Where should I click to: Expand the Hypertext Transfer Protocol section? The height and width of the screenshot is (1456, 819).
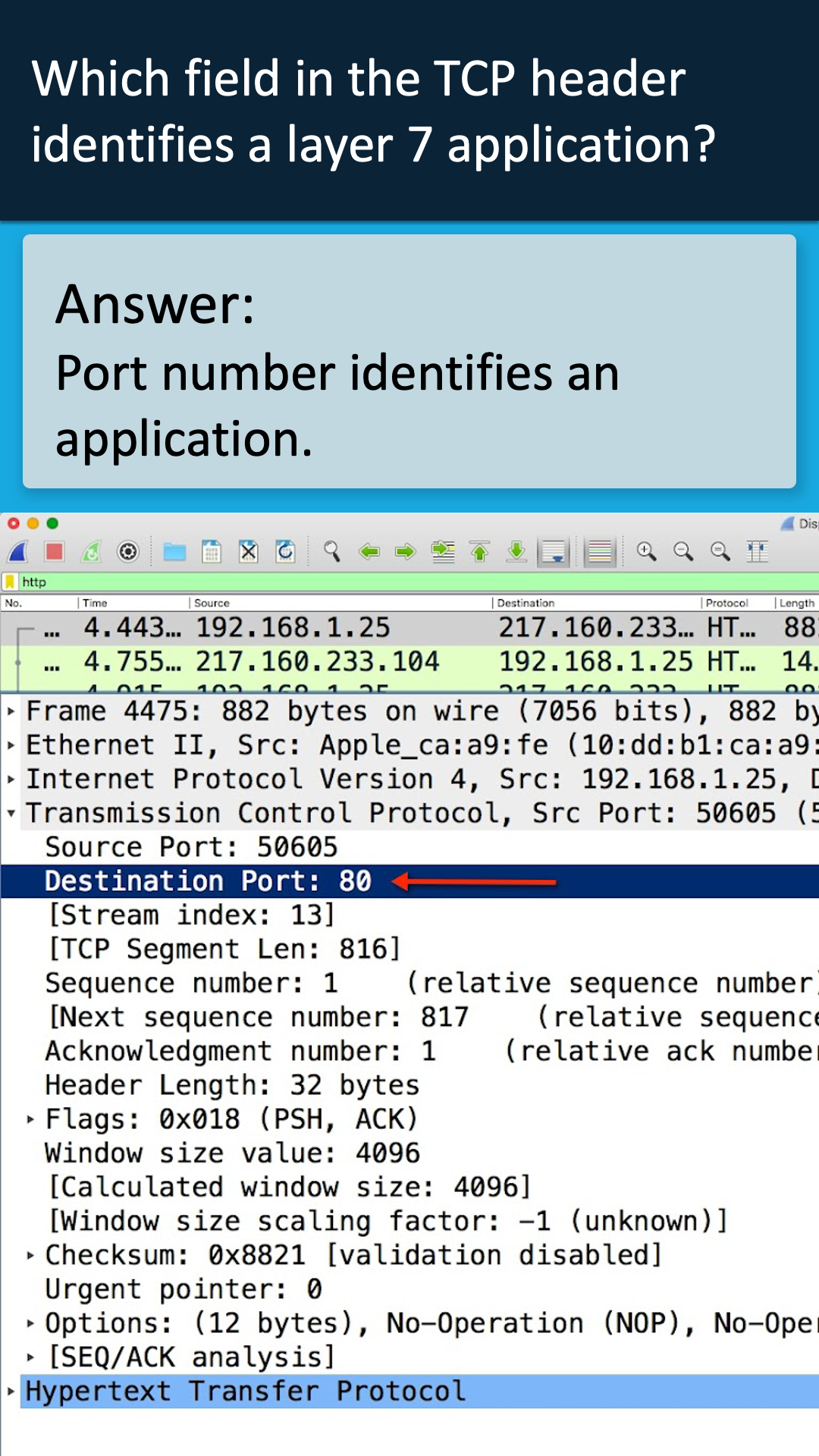11,1391
